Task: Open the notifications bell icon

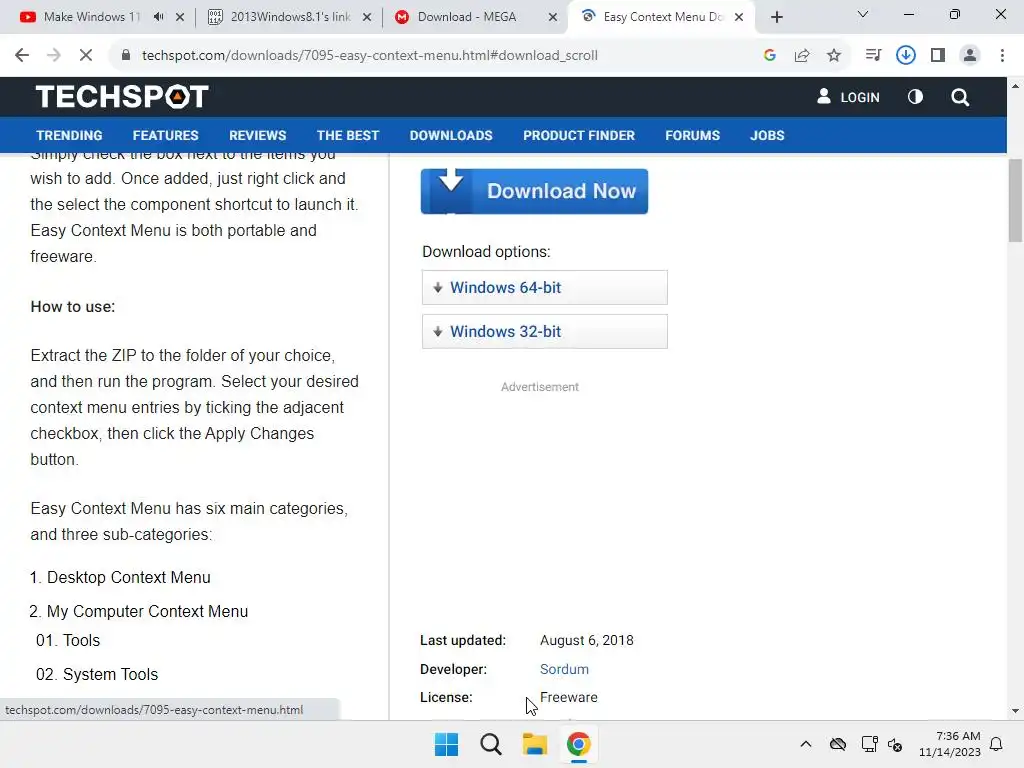Action: pyautogui.click(x=997, y=744)
